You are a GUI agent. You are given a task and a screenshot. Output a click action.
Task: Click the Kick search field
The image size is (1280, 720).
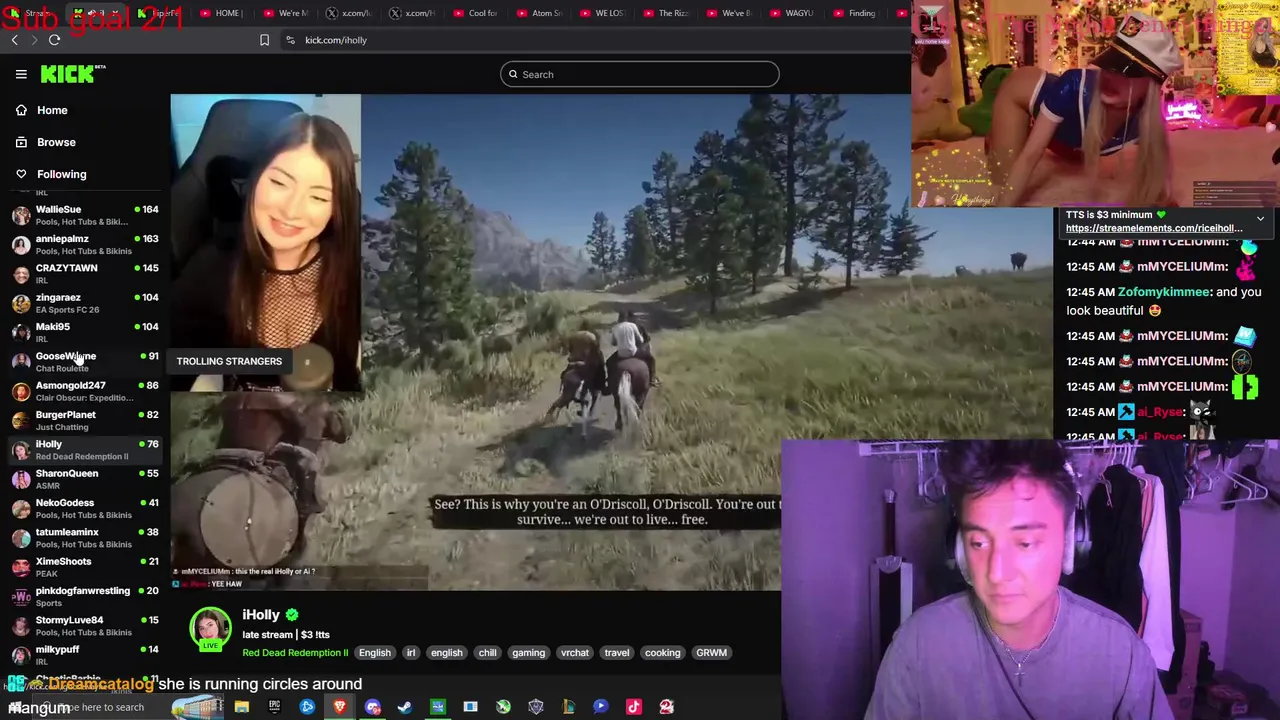[640, 74]
